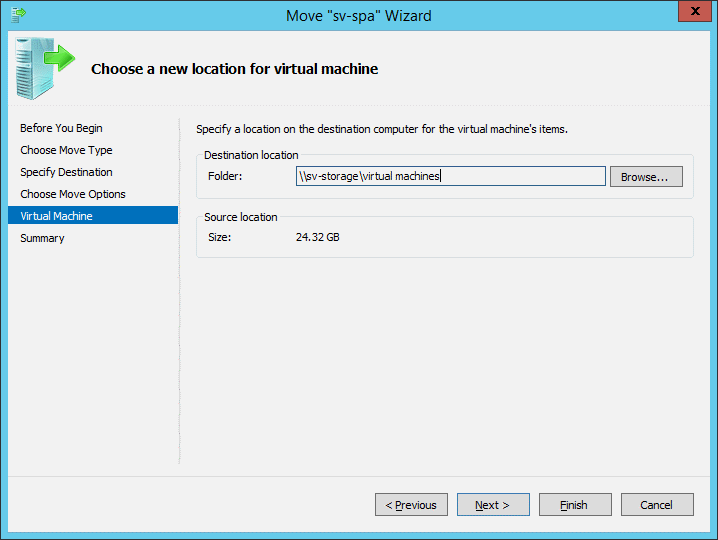Click the Source location group label
Screen dimensions: 718x540
(241, 217)
